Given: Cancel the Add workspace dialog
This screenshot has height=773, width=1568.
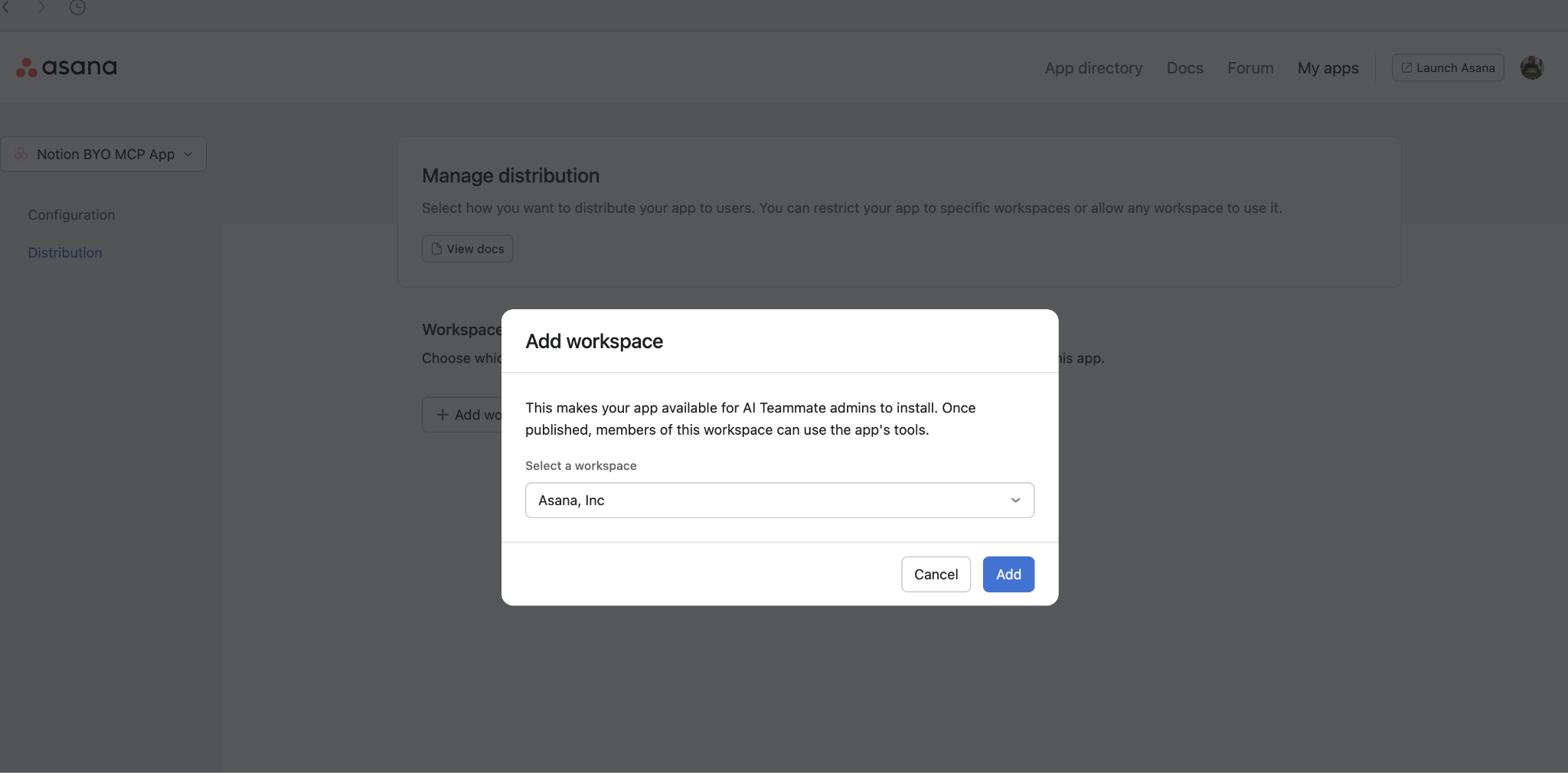Looking at the screenshot, I should pos(936,574).
